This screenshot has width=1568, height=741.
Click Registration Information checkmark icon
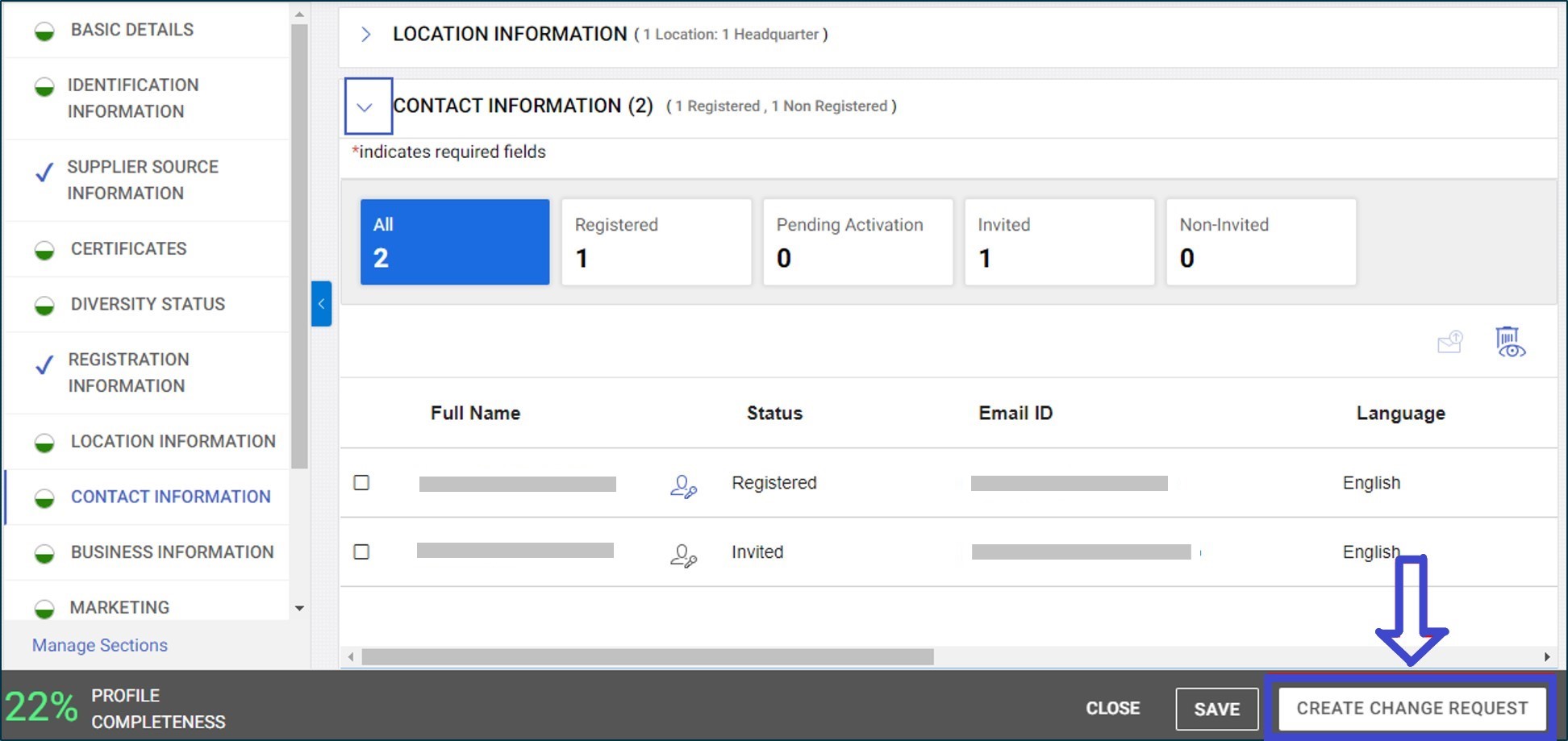(x=44, y=365)
